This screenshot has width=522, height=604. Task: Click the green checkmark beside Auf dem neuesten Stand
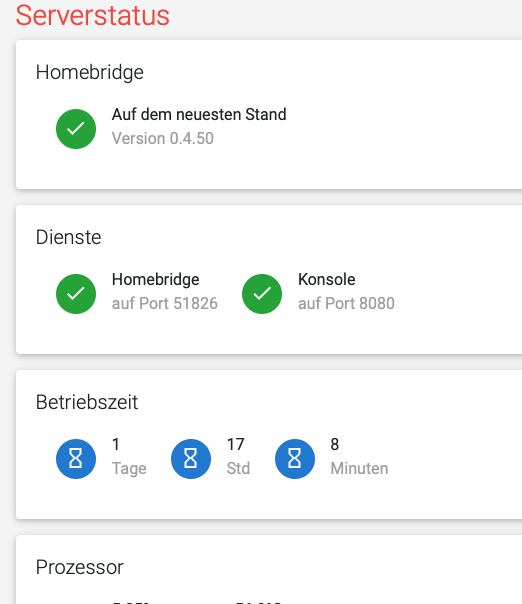(76, 129)
